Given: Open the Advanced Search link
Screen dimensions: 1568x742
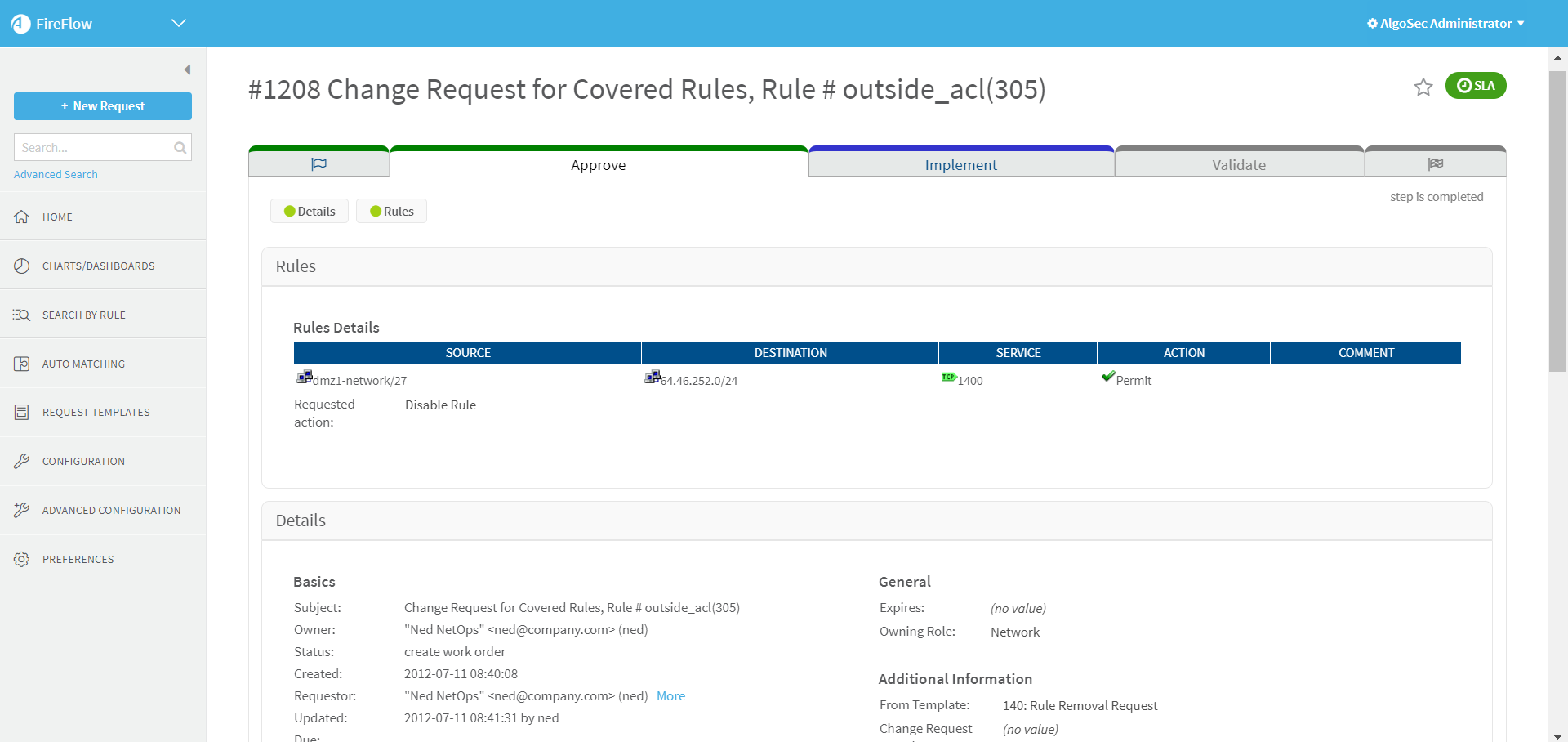Looking at the screenshot, I should pos(56,175).
